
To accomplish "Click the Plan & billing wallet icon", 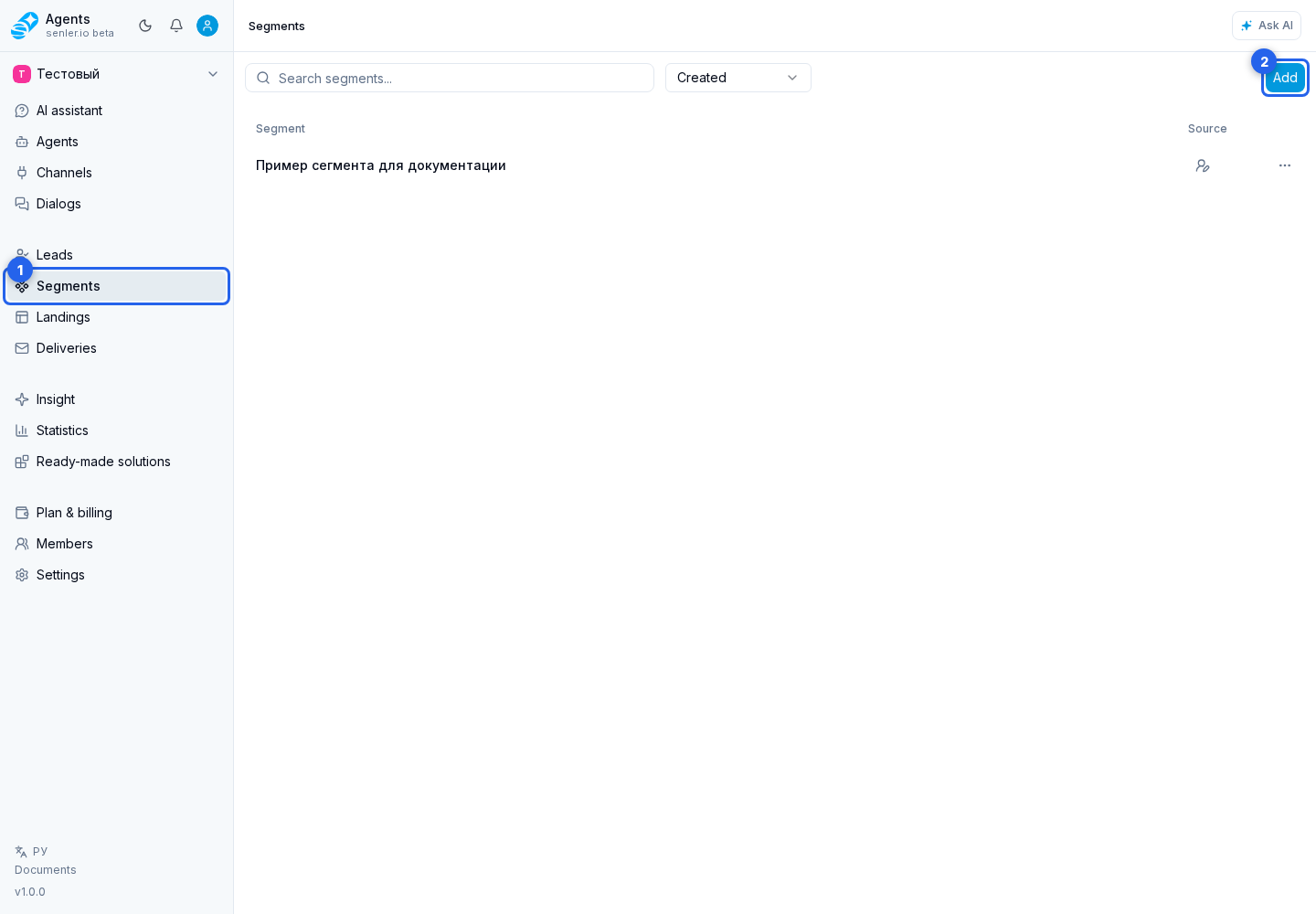I will (22, 513).
